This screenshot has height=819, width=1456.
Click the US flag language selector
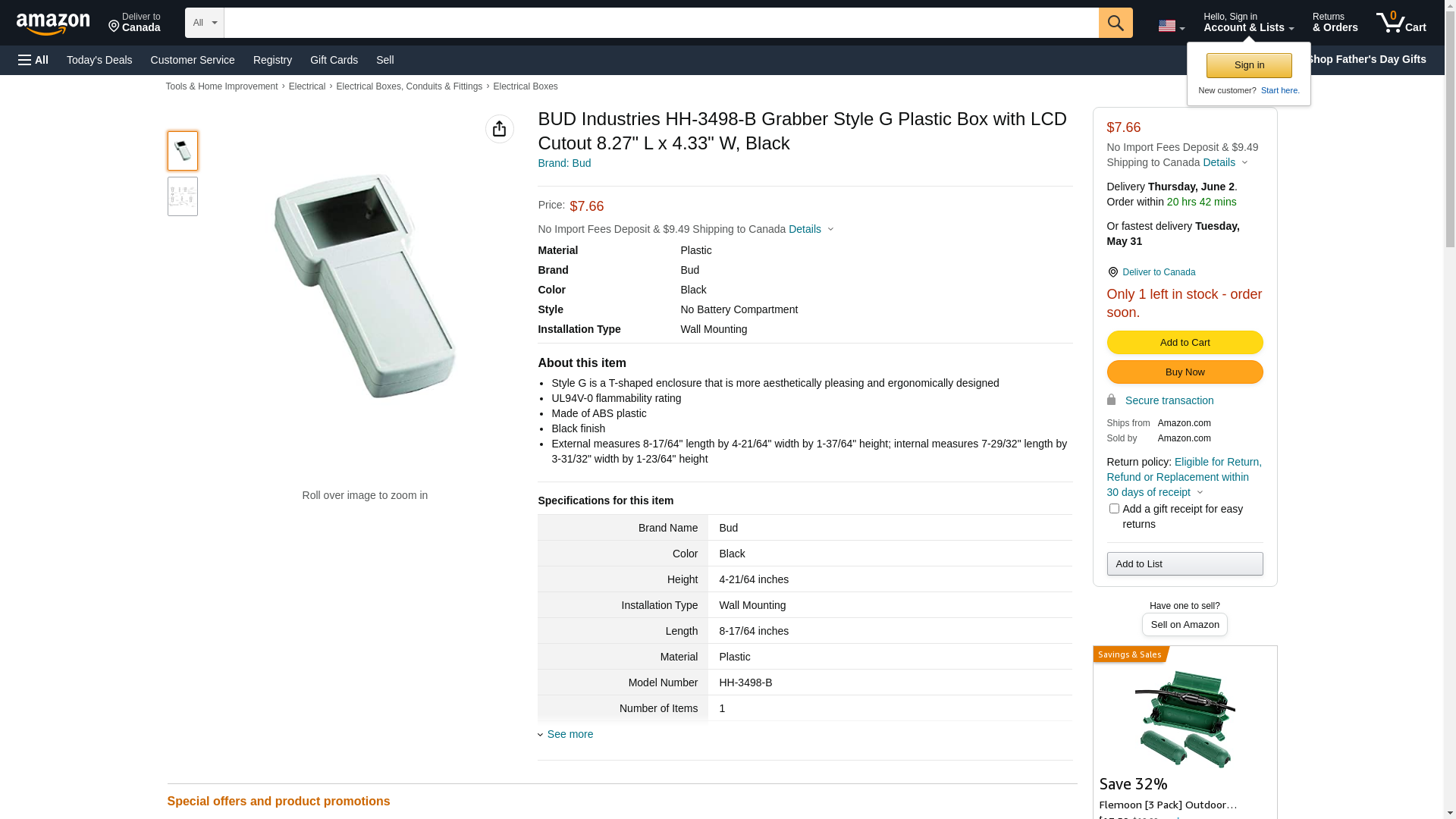1170,26
